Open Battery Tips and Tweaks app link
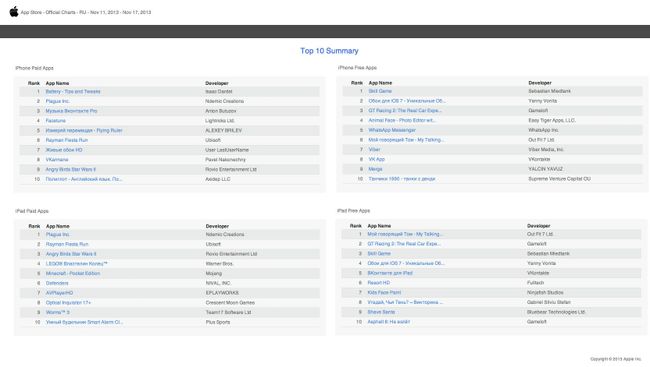This screenshot has width=650, height=367. [73, 92]
